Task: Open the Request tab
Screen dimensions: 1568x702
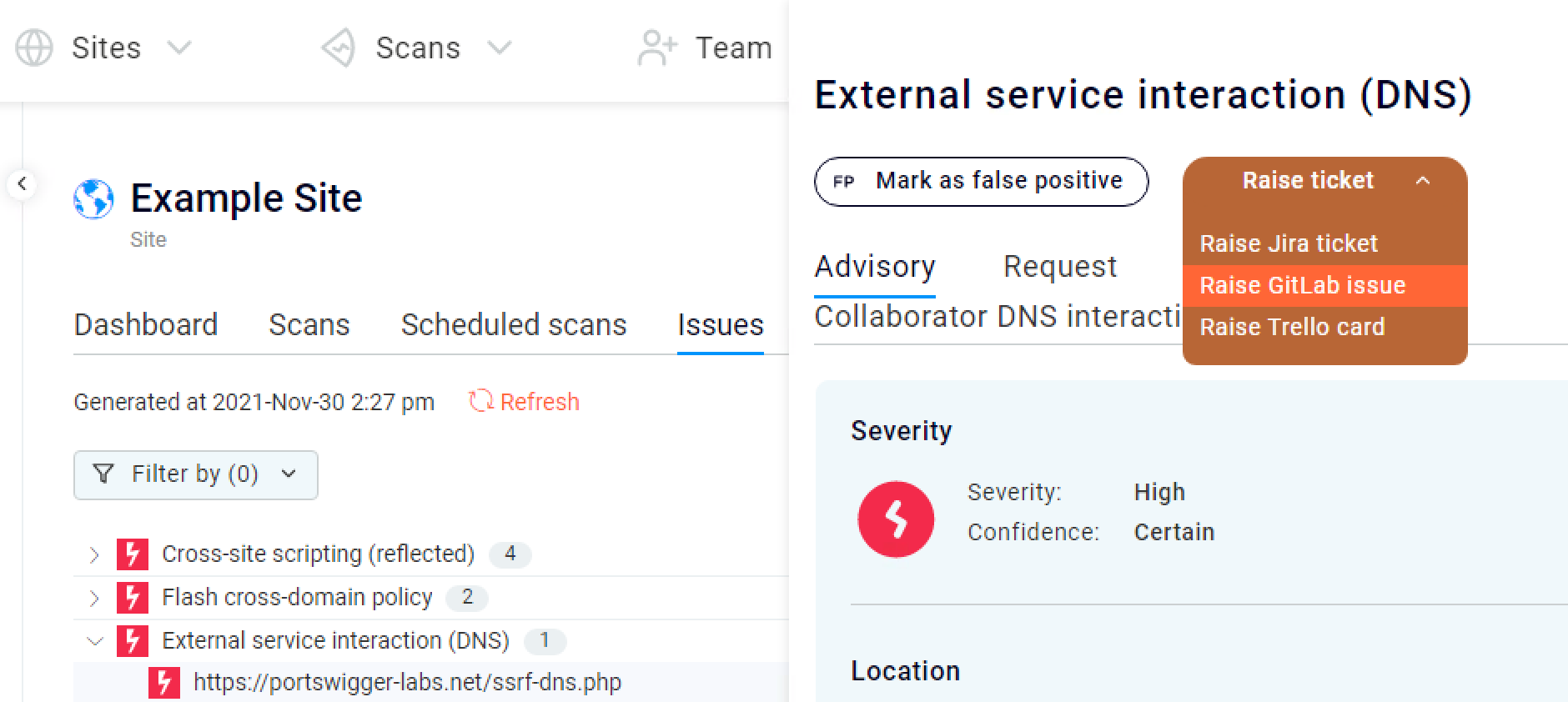Action: click(x=1060, y=267)
